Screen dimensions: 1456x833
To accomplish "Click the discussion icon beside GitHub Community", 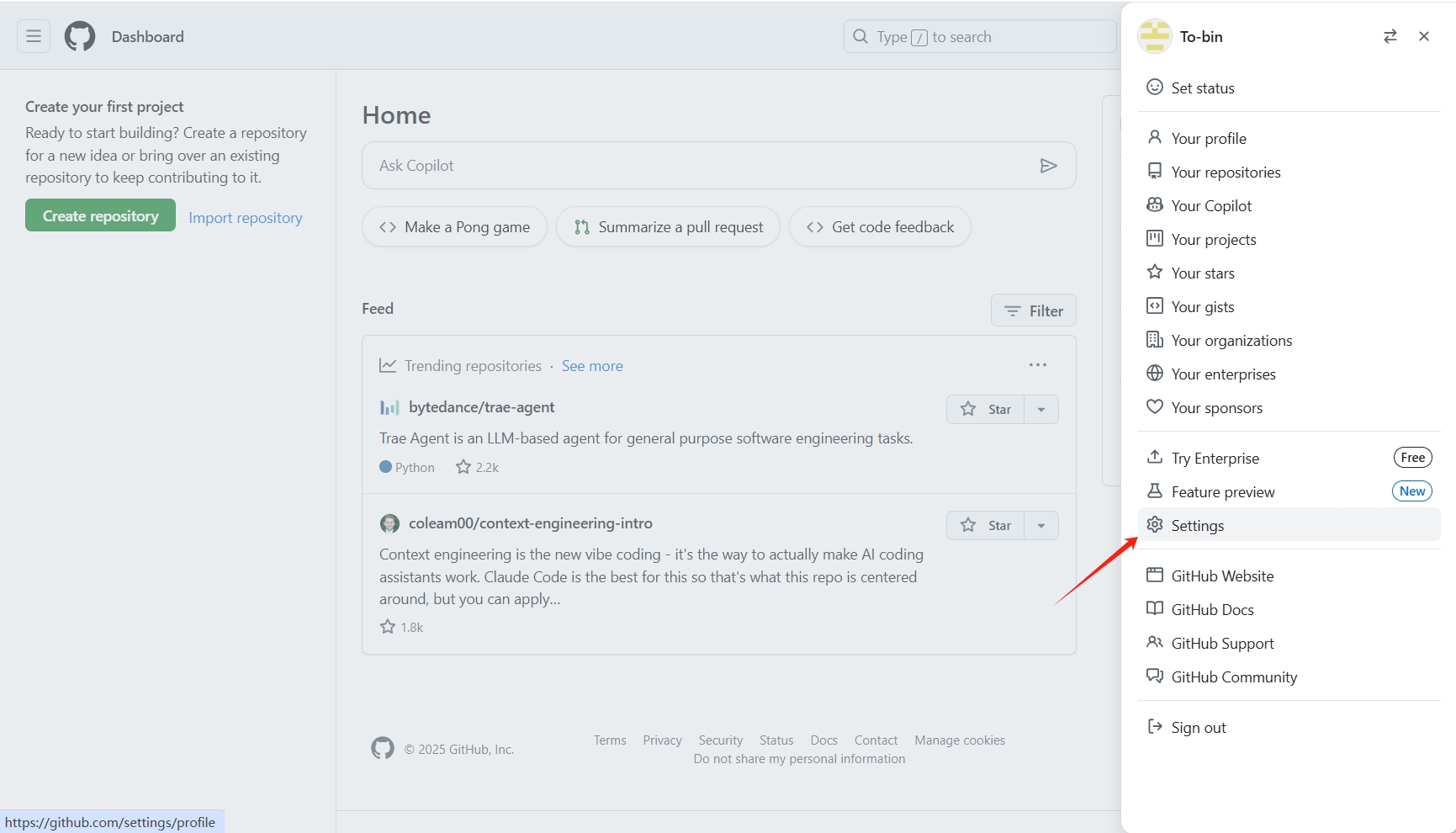I will (1155, 676).
